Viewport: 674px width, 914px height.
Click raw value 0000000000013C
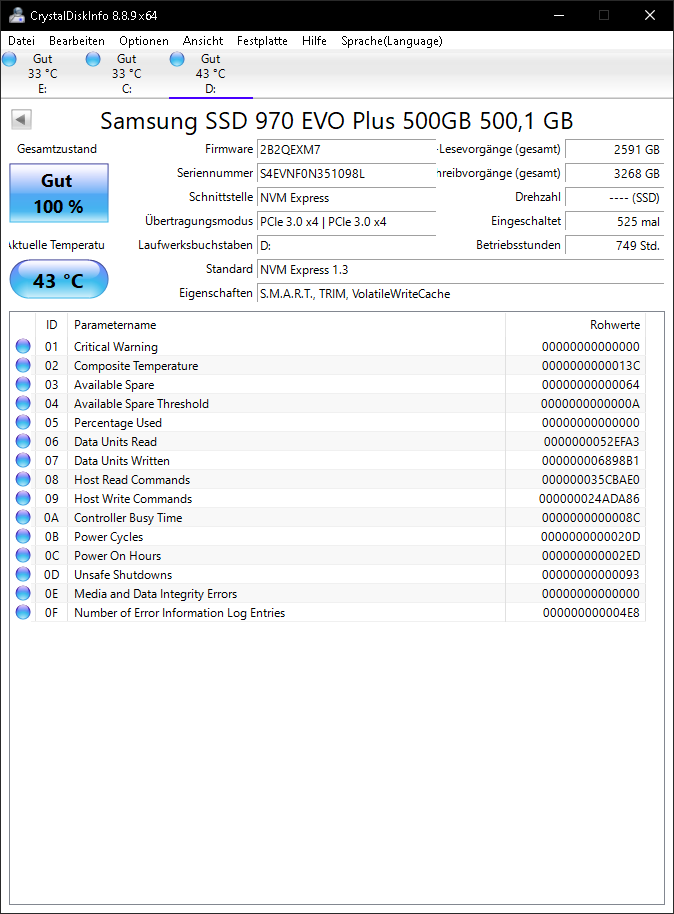pos(591,365)
